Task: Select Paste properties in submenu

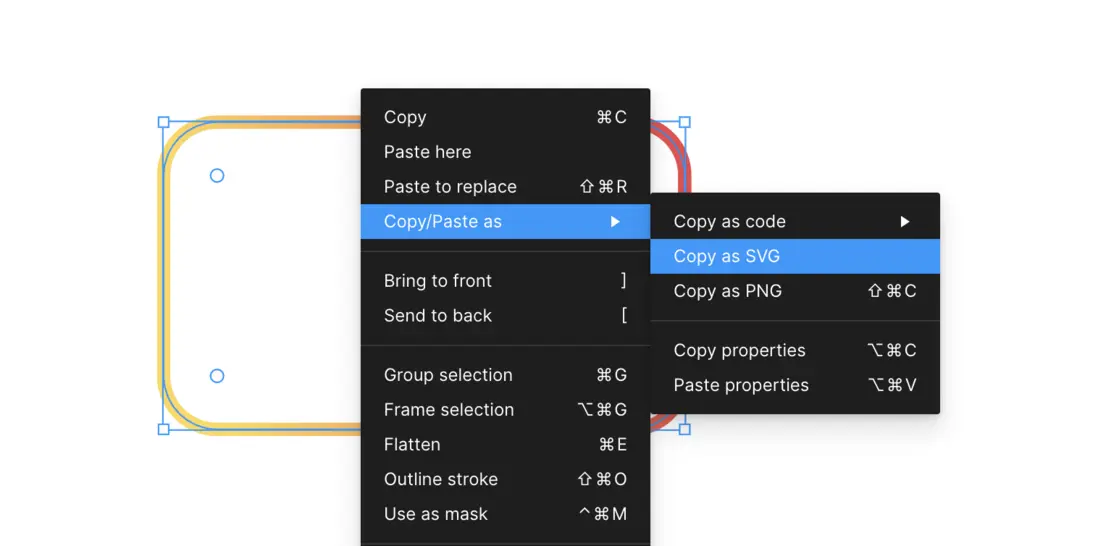Action: pos(741,385)
